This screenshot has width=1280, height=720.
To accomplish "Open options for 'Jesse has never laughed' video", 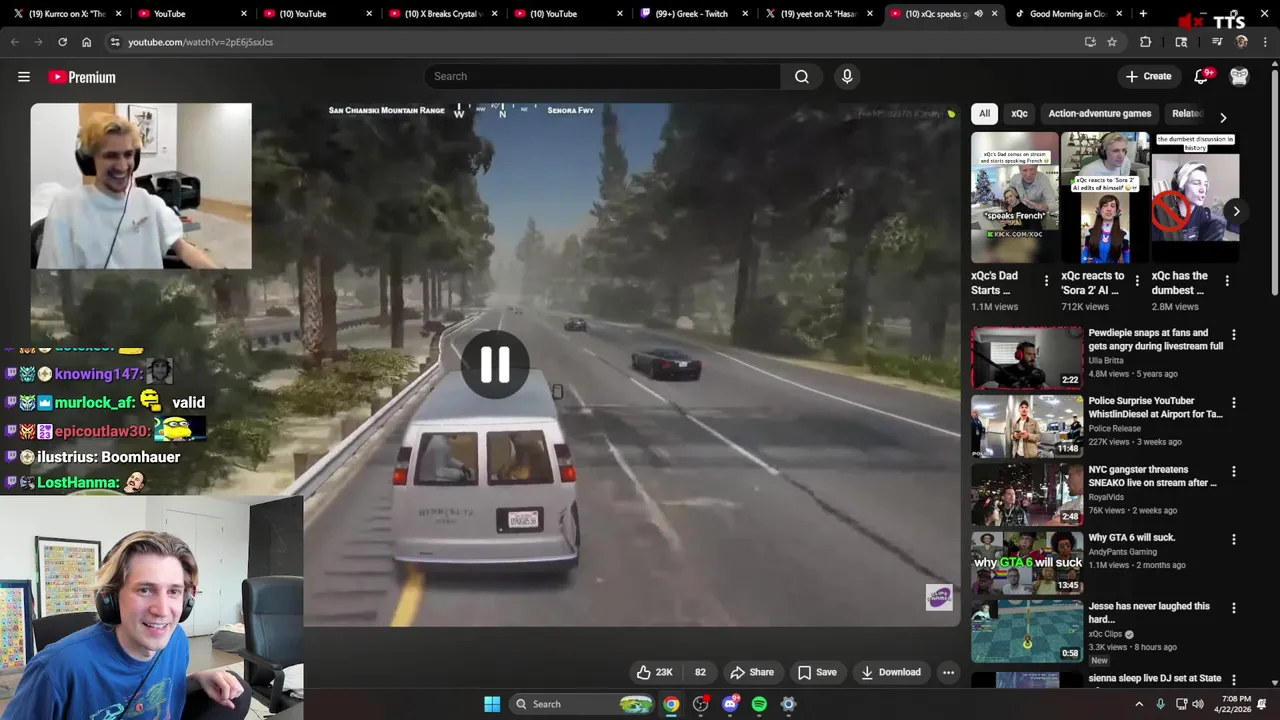I will [x=1233, y=608].
